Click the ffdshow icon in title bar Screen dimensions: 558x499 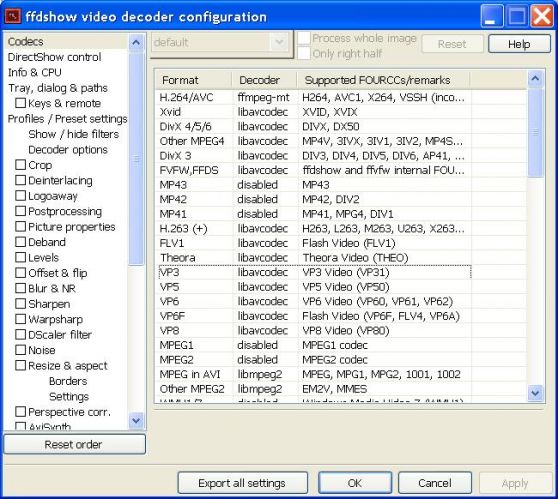coord(13,16)
